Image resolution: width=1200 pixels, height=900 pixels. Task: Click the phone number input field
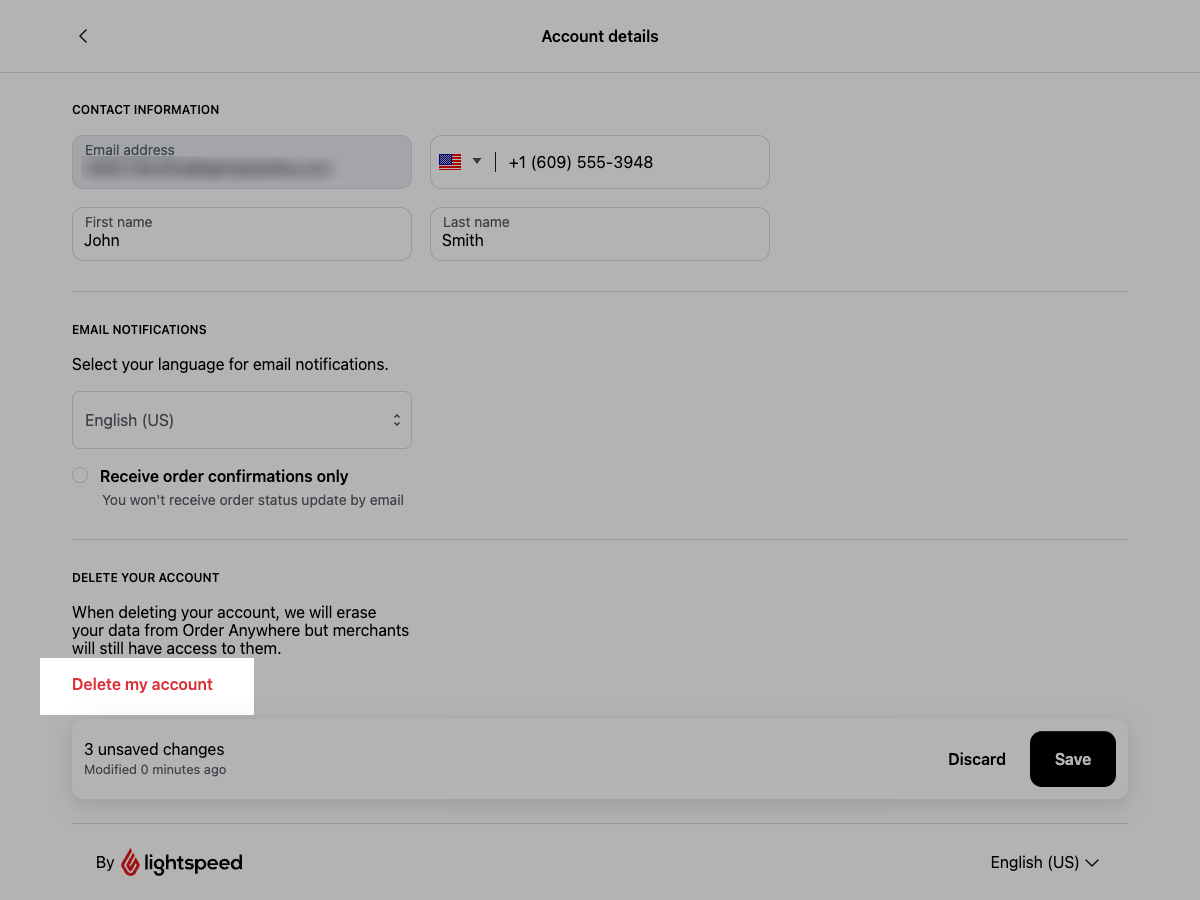tap(630, 161)
